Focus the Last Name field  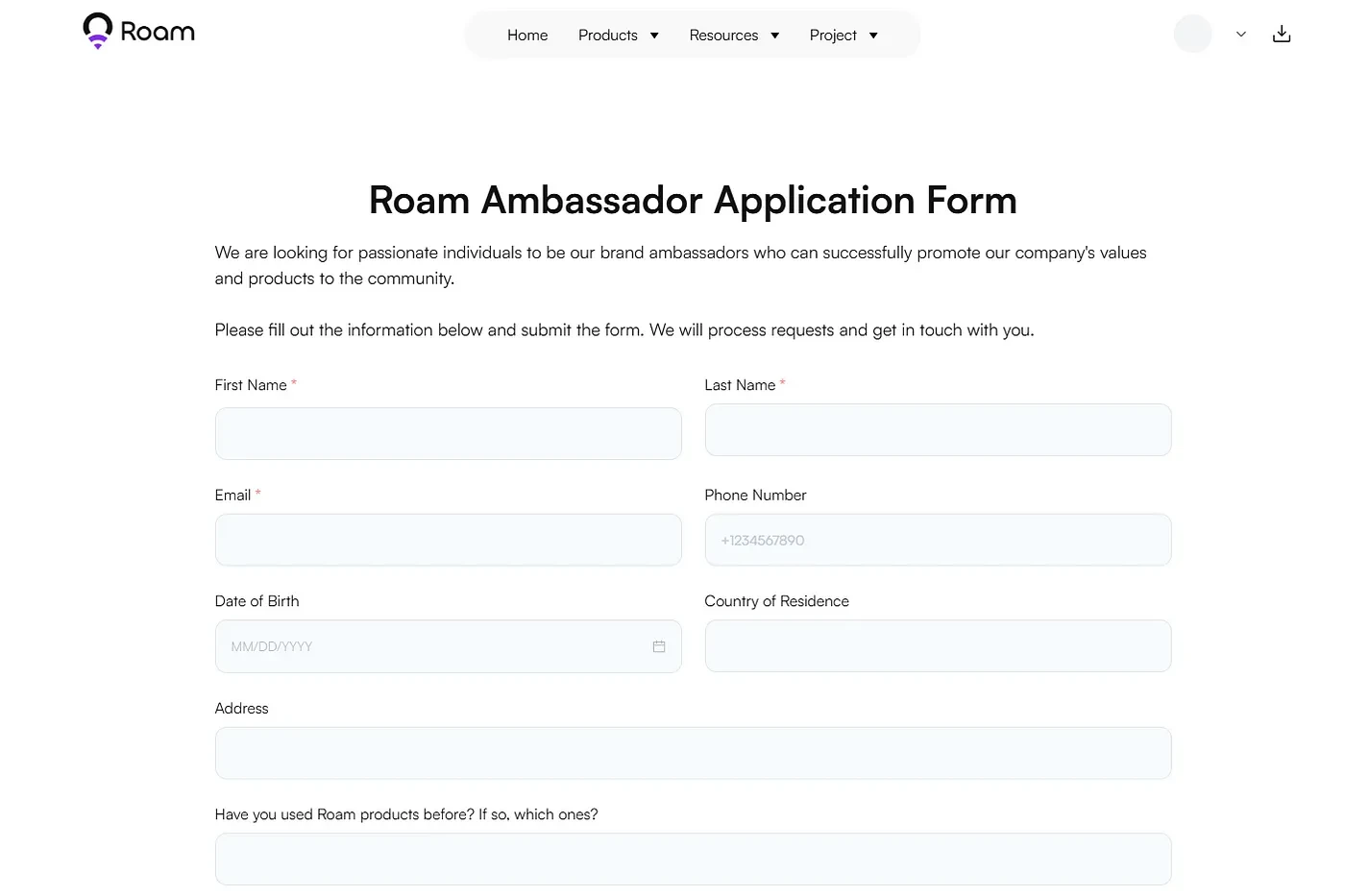(x=938, y=430)
